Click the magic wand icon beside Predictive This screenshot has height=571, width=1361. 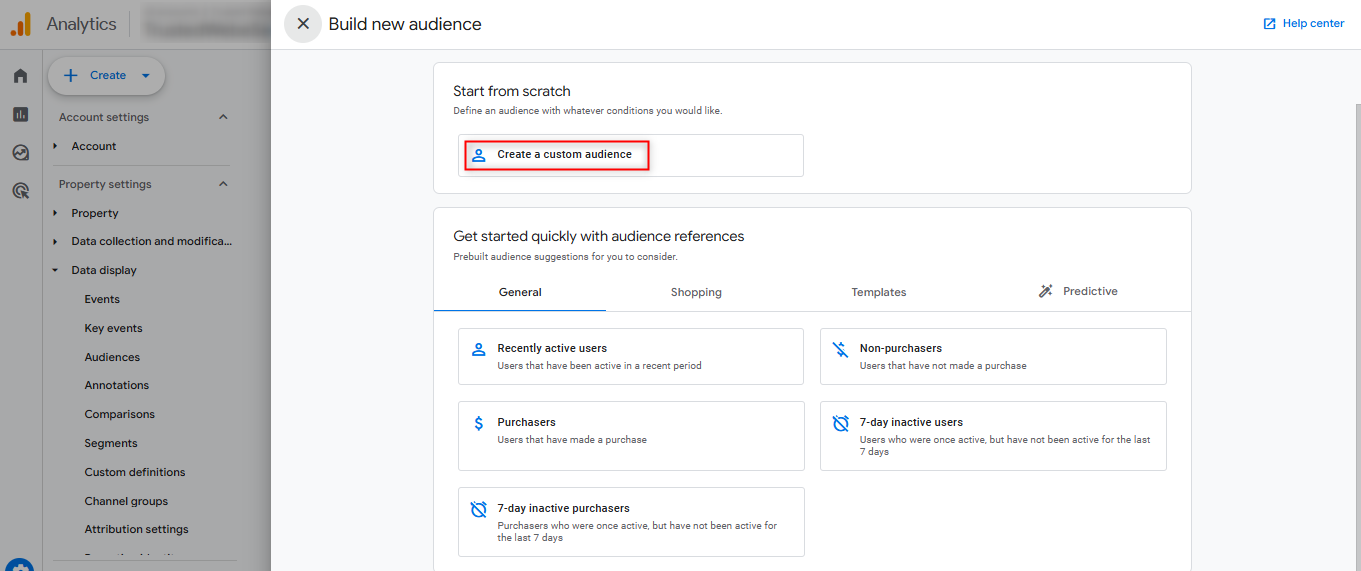[x=1046, y=291]
